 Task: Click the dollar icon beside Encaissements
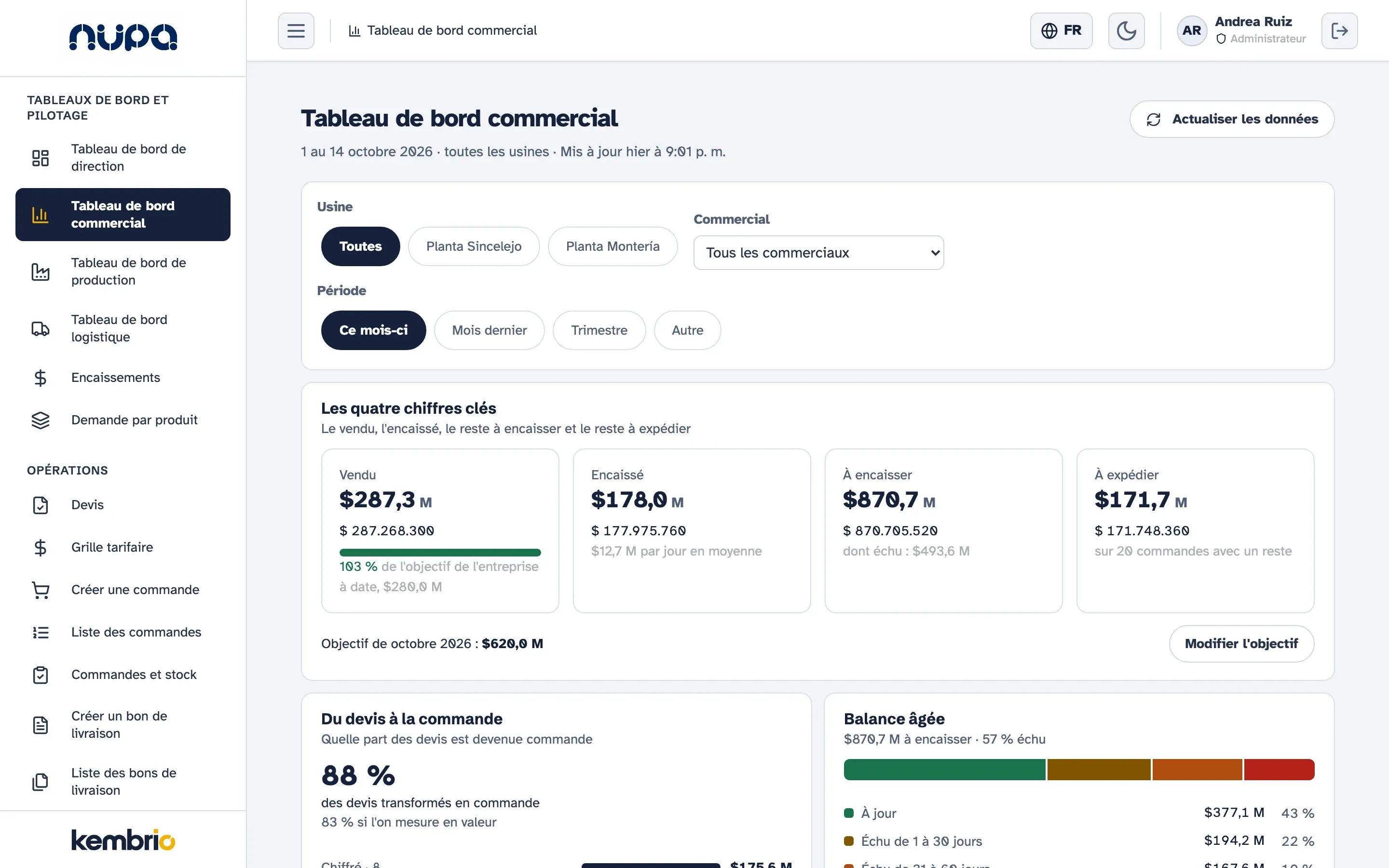(x=40, y=378)
